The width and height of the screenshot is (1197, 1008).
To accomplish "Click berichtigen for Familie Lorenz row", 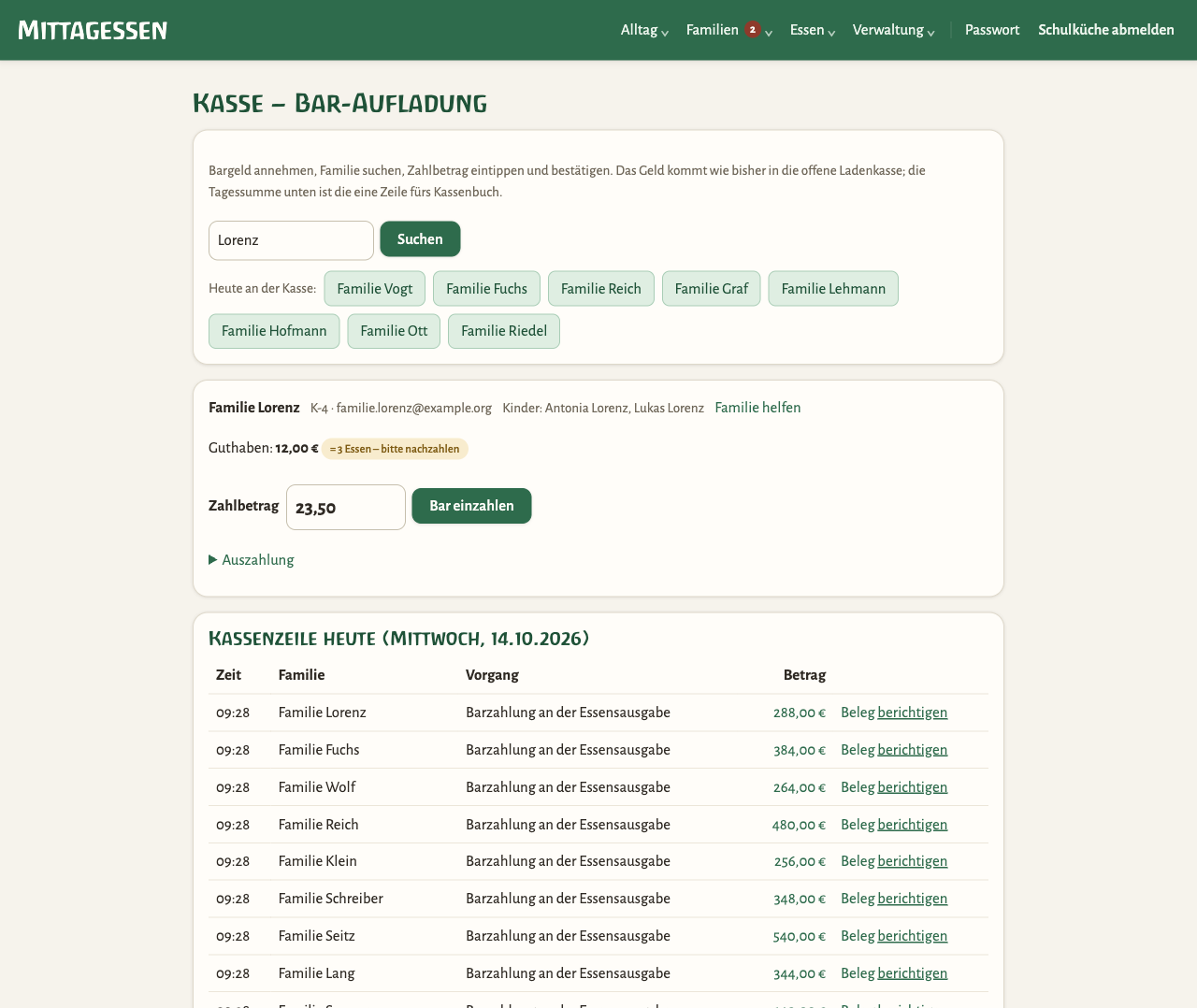I will [913, 713].
